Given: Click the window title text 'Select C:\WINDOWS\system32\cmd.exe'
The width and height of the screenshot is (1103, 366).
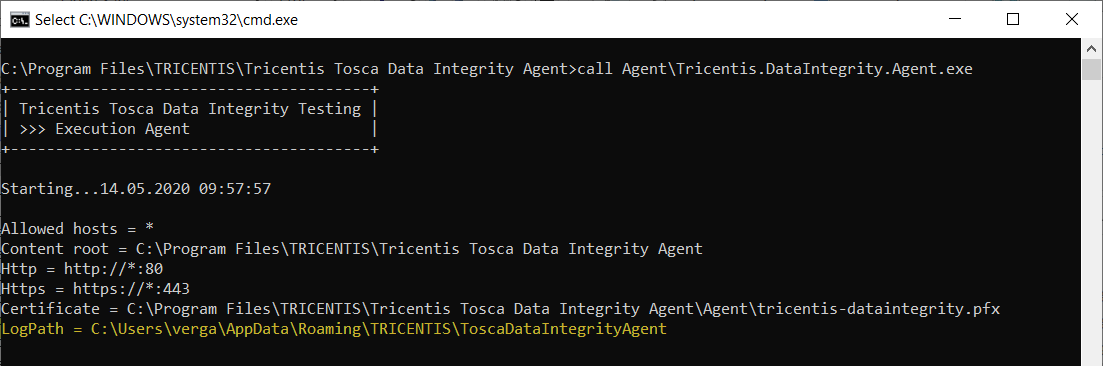Looking at the screenshot, I should [167, 20].
